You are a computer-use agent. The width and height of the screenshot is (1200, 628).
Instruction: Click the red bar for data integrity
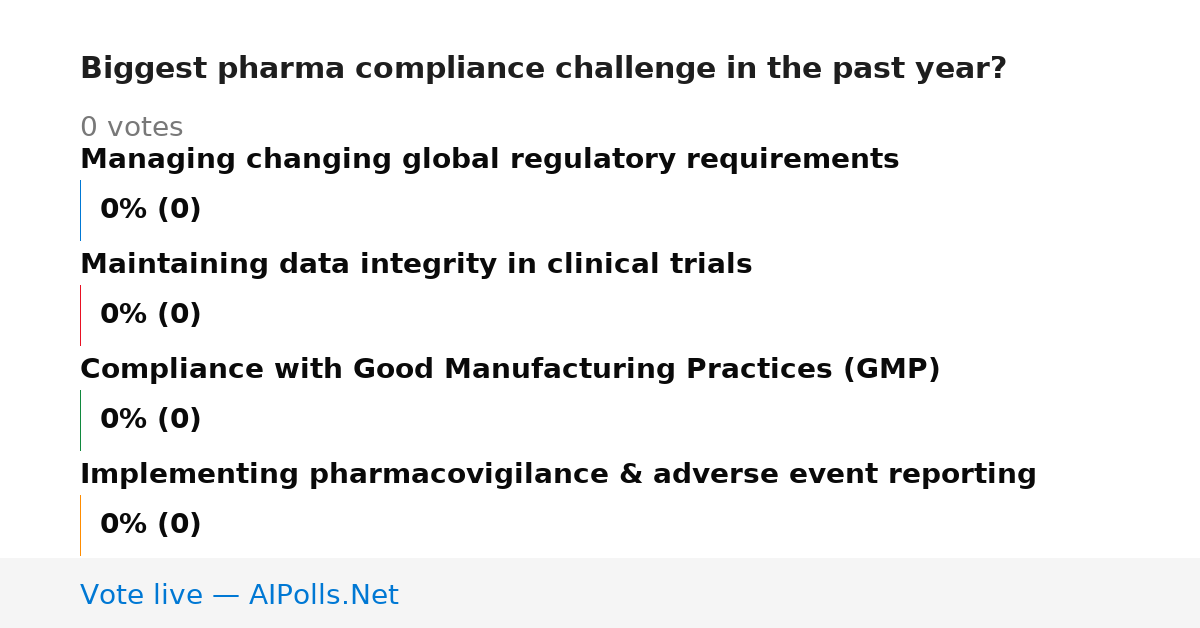click(x=80, y=315)
